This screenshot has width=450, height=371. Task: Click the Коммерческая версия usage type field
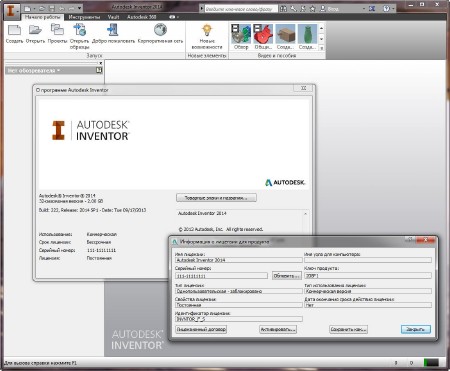tap(368, 291)
